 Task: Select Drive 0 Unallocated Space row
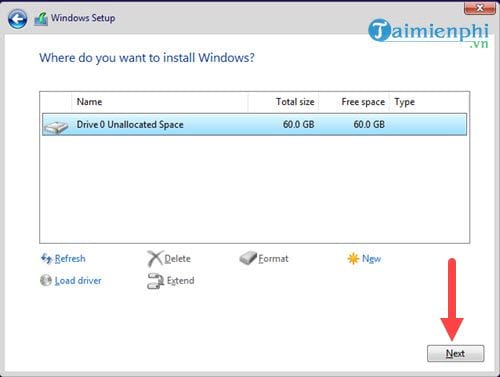coord(254,124)
